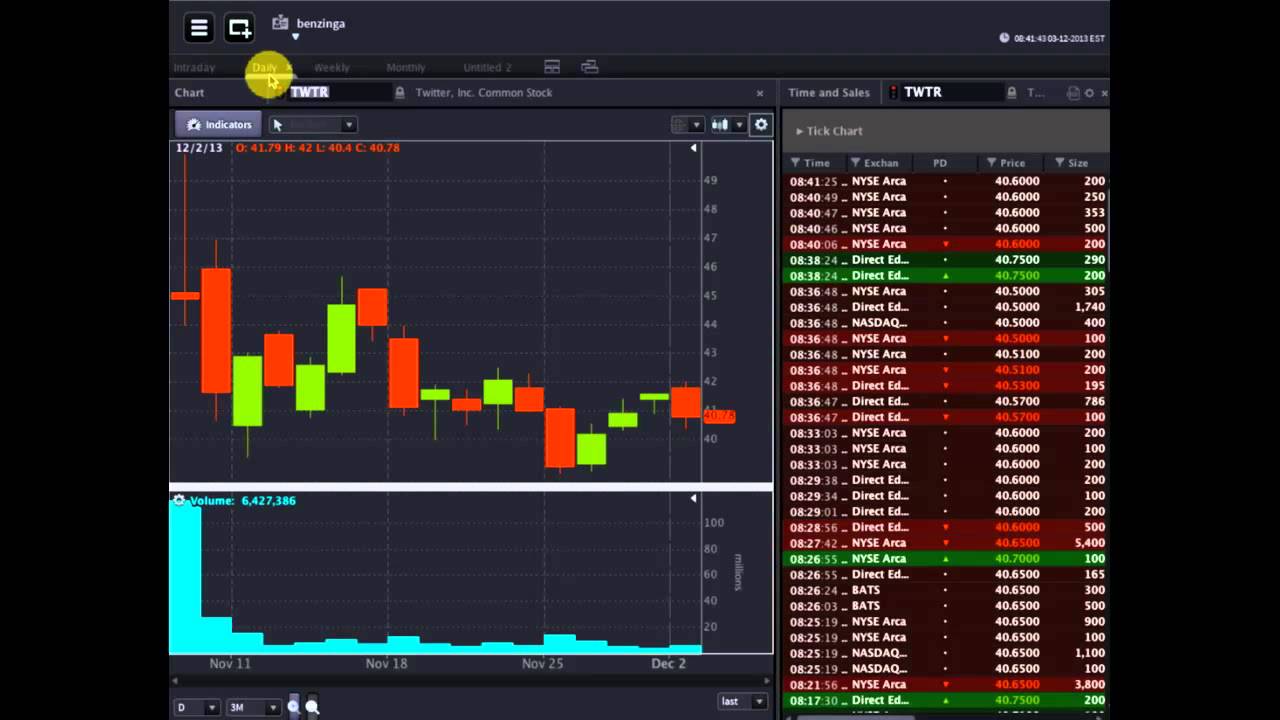This screenshot has width=1280, height=720.
Task: Click the lock icon in Time and Sales
Action: pyautogui.click(x=1011, y=92)
